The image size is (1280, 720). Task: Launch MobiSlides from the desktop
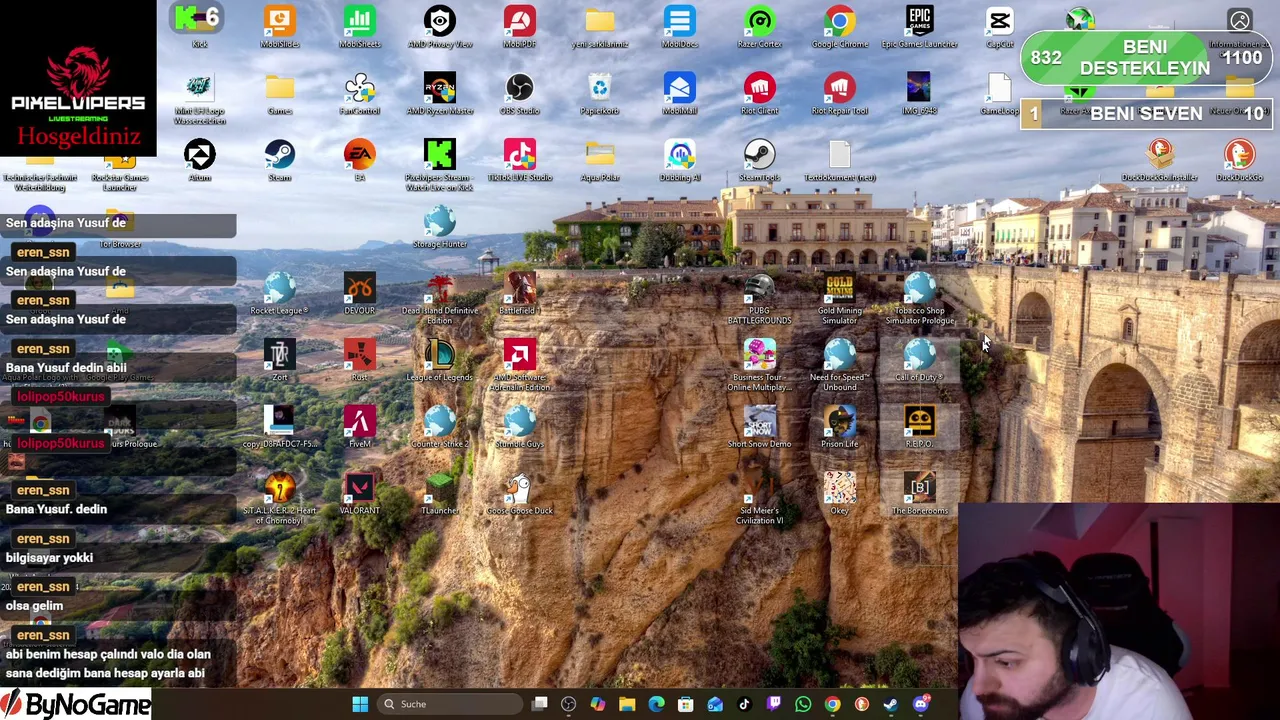point(279,27)
